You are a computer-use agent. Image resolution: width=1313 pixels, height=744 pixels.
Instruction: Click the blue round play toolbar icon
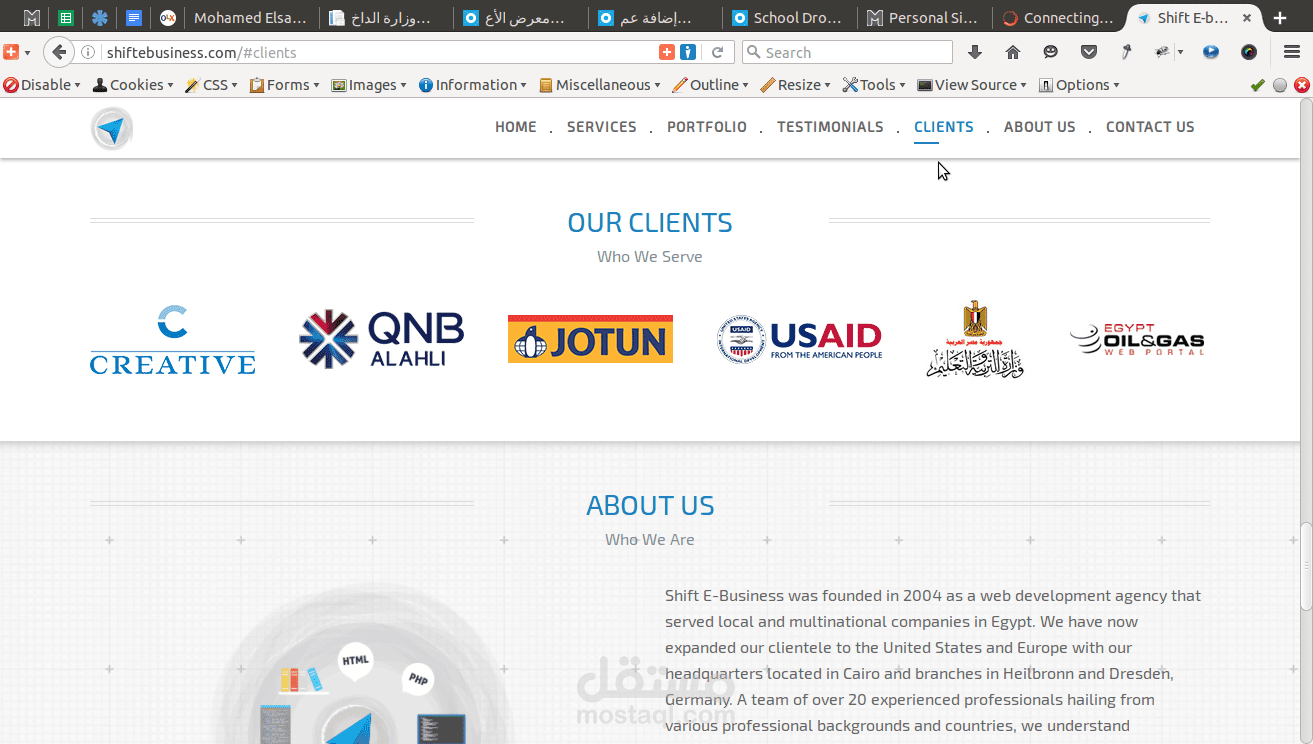pyautogui.click(x=1211, y=52)
